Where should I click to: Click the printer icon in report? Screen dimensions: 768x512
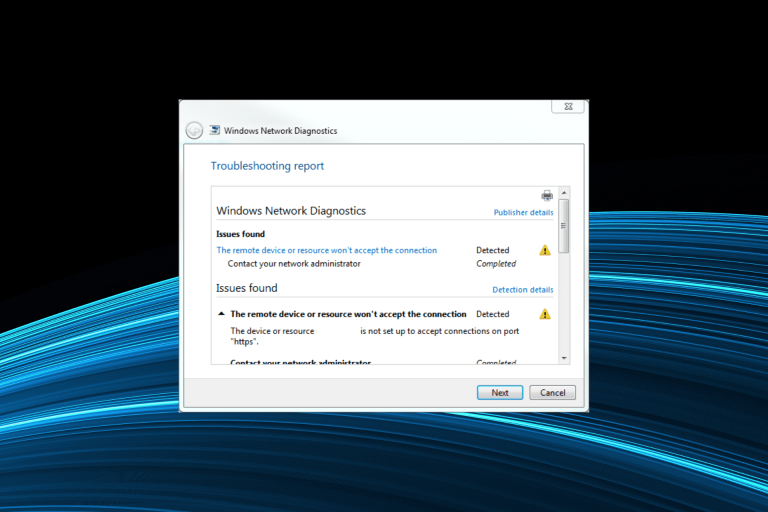point(547,195)
